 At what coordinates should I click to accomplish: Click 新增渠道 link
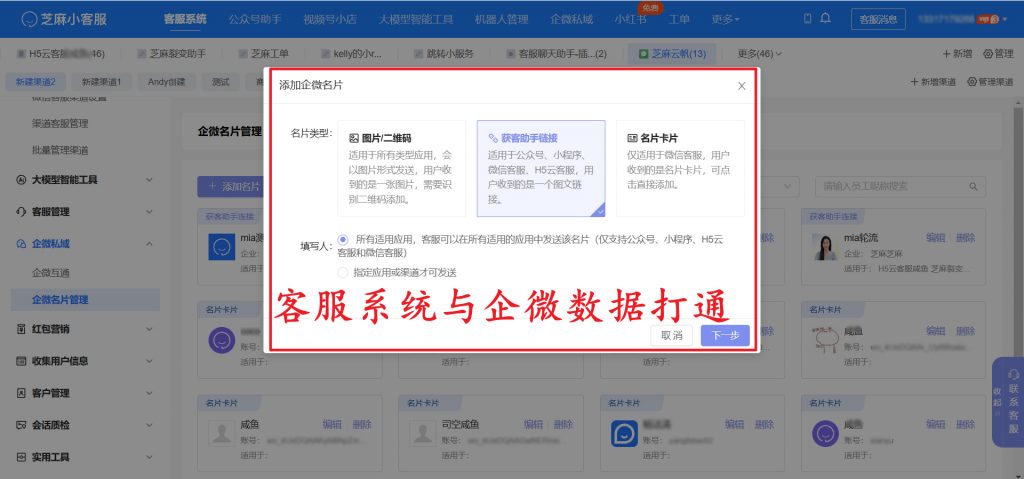point(933,82)
